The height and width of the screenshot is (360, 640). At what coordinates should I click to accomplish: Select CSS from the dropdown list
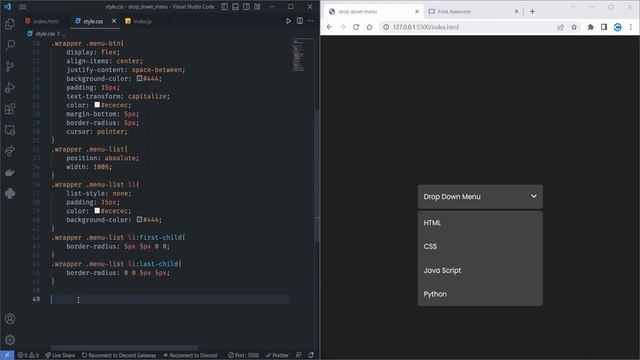tap(480, 247)
